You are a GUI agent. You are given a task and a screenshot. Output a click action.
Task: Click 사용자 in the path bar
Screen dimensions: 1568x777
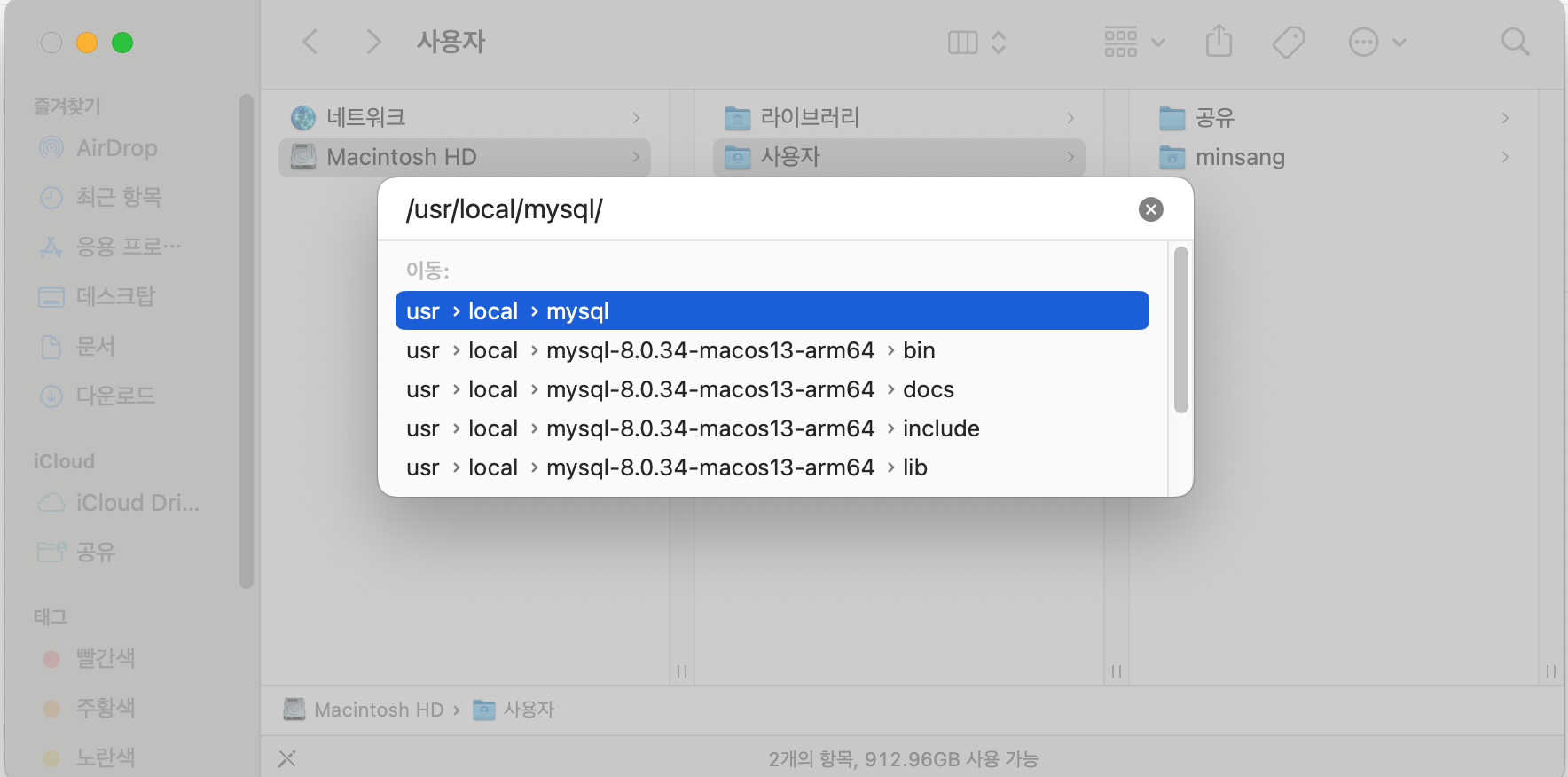tap(514, 710)
